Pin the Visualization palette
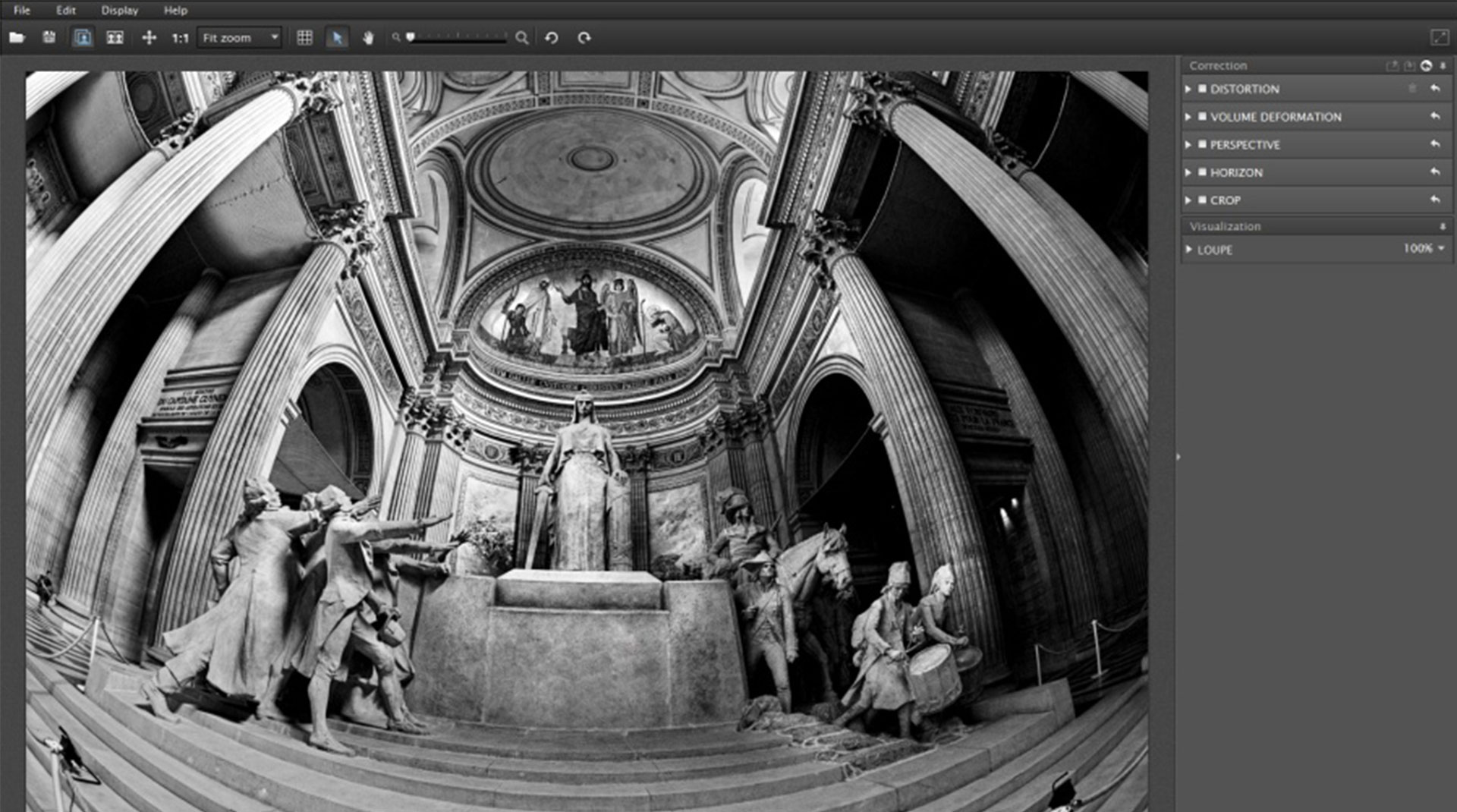Viewport: 1457px width, 812px height. pyautogui.click(x=1443, y=226)
